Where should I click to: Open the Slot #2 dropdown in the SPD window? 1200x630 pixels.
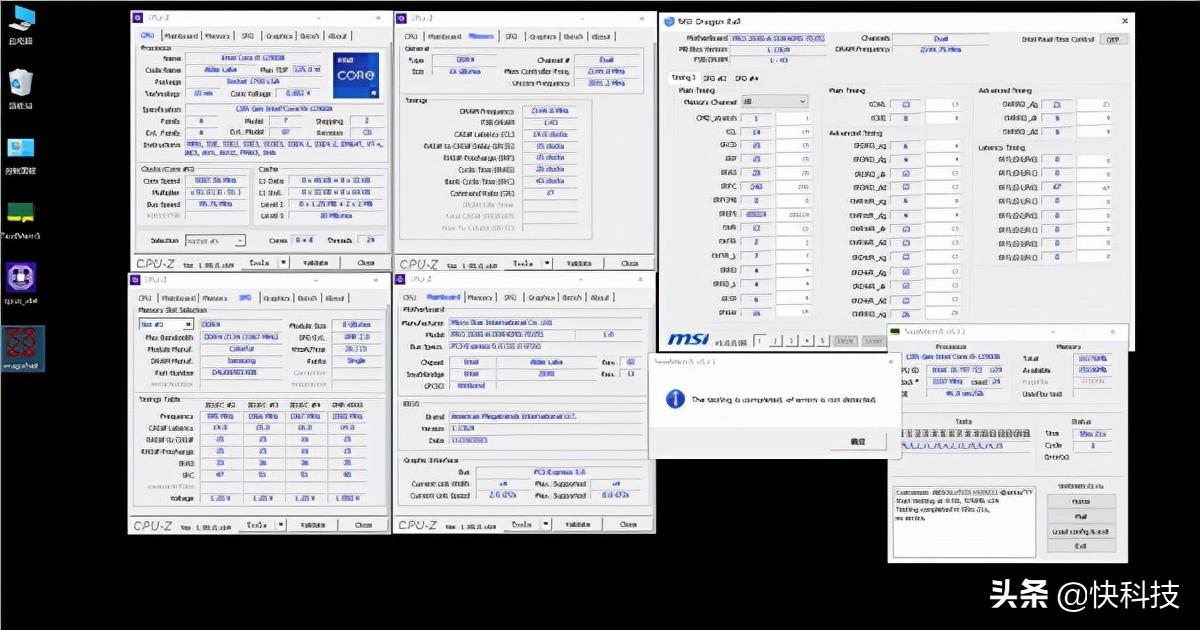click(x=166, y=324)
